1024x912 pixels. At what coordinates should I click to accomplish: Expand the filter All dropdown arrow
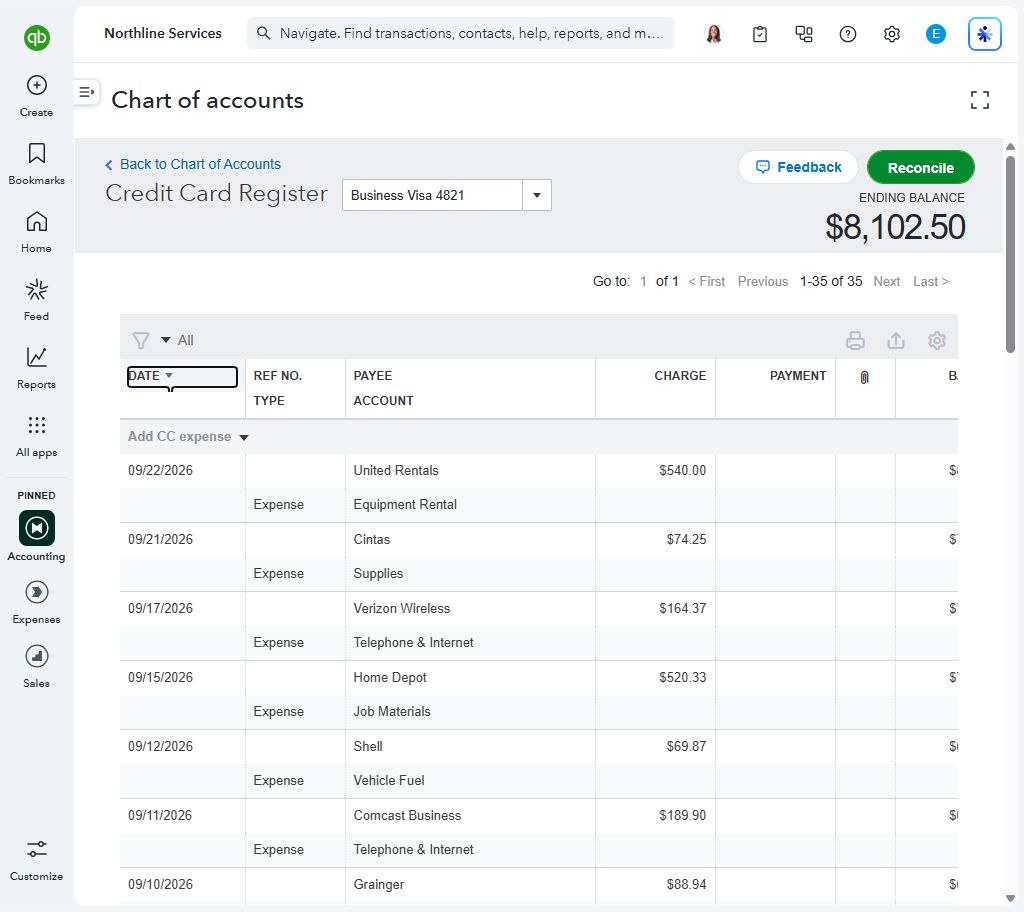[x=166, y=340]
